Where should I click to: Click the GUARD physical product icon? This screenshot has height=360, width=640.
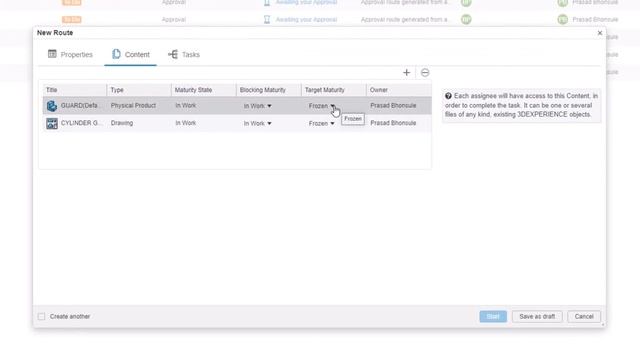(x=52, y=106)
